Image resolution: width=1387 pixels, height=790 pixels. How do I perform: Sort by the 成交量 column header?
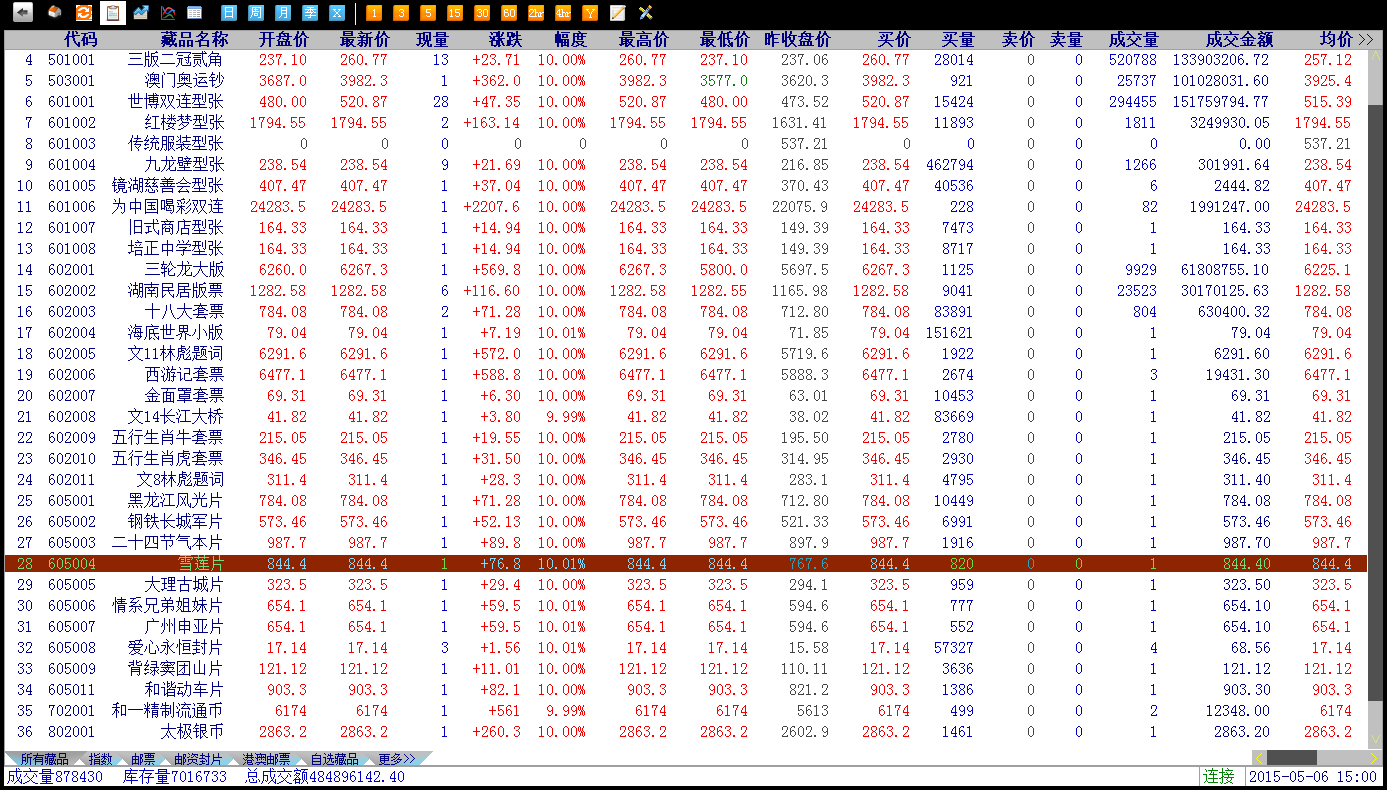click(x=1133, y=40)
